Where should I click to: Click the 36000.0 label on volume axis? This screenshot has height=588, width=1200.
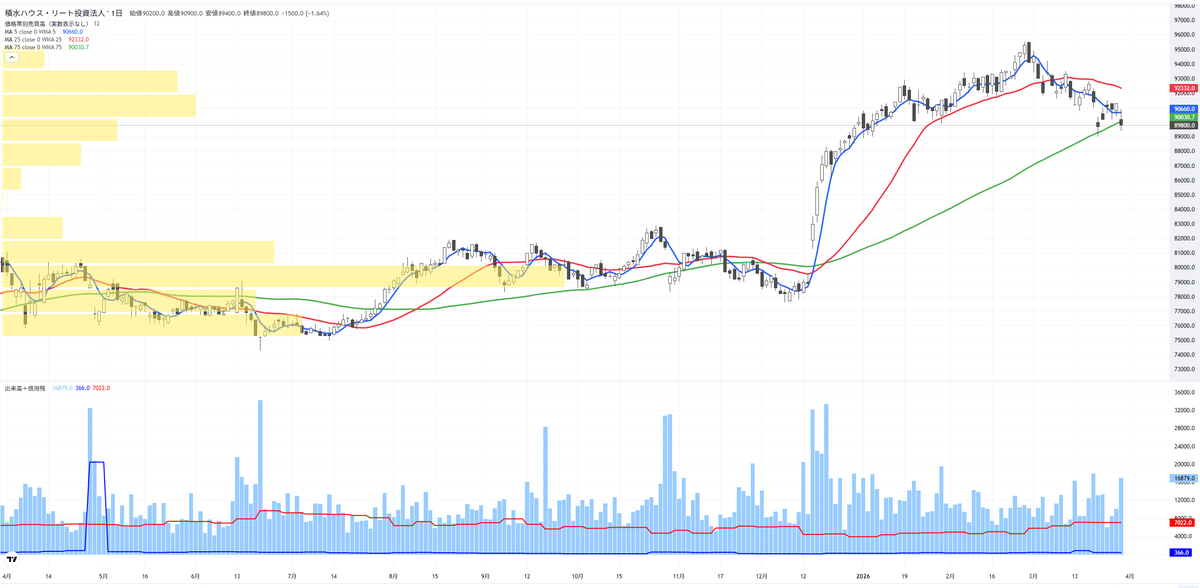click(1183, 392)
